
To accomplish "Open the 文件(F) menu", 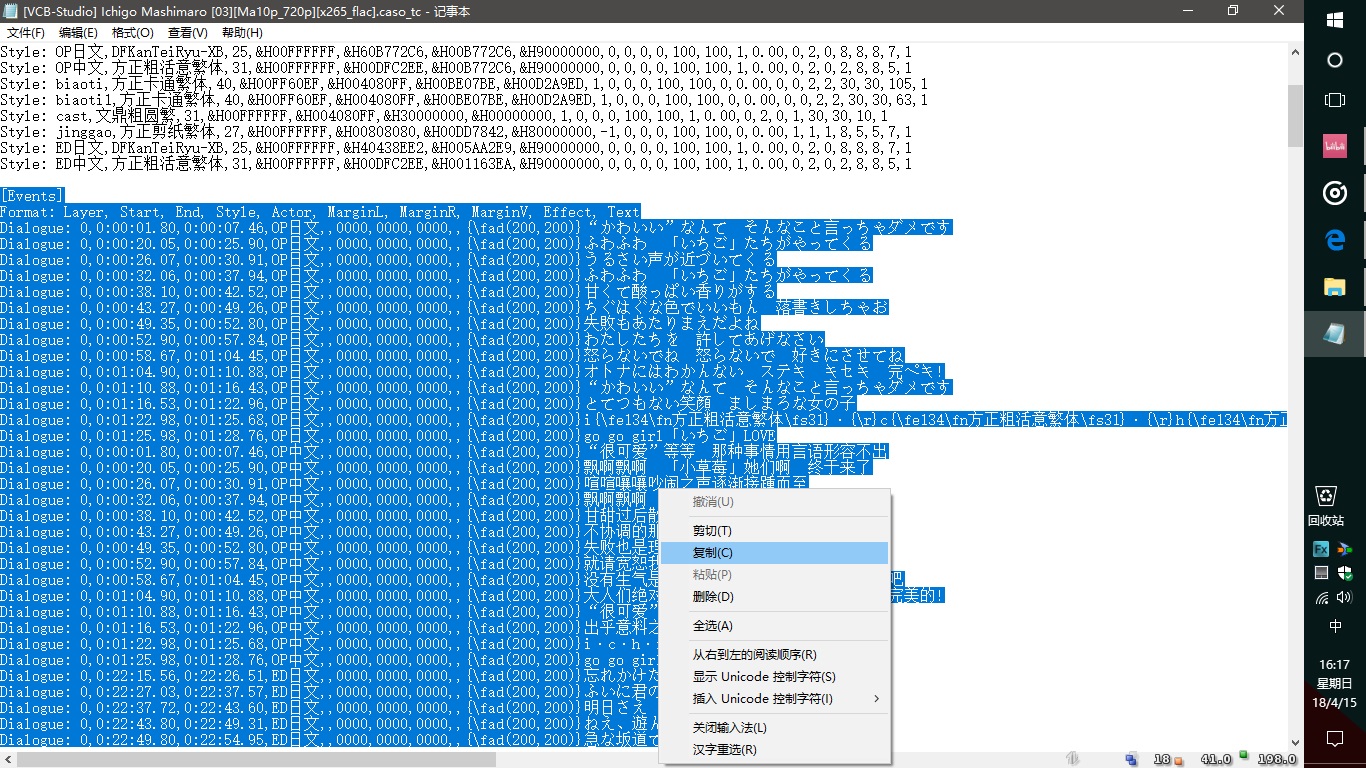I will 26,33.
